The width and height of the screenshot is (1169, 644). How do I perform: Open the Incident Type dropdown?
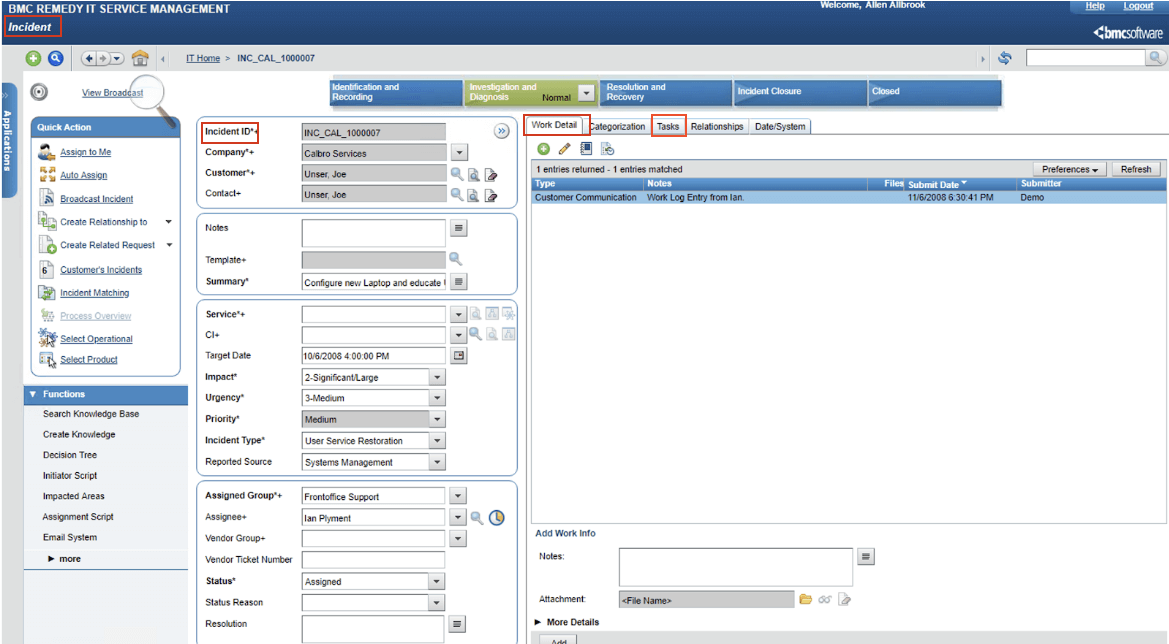point(438,441)
